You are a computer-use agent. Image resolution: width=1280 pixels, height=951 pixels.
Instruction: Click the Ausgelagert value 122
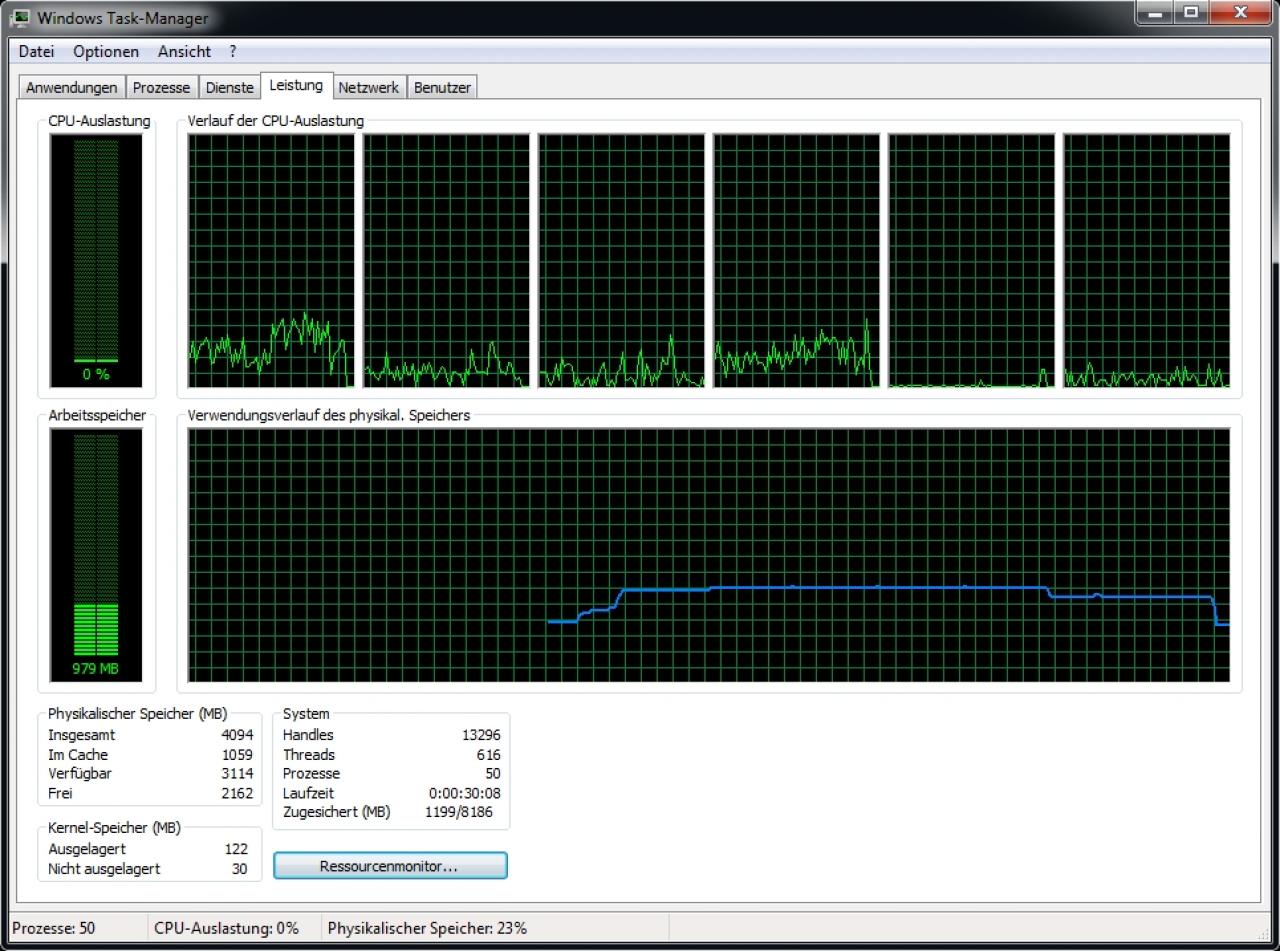(236, 849)
